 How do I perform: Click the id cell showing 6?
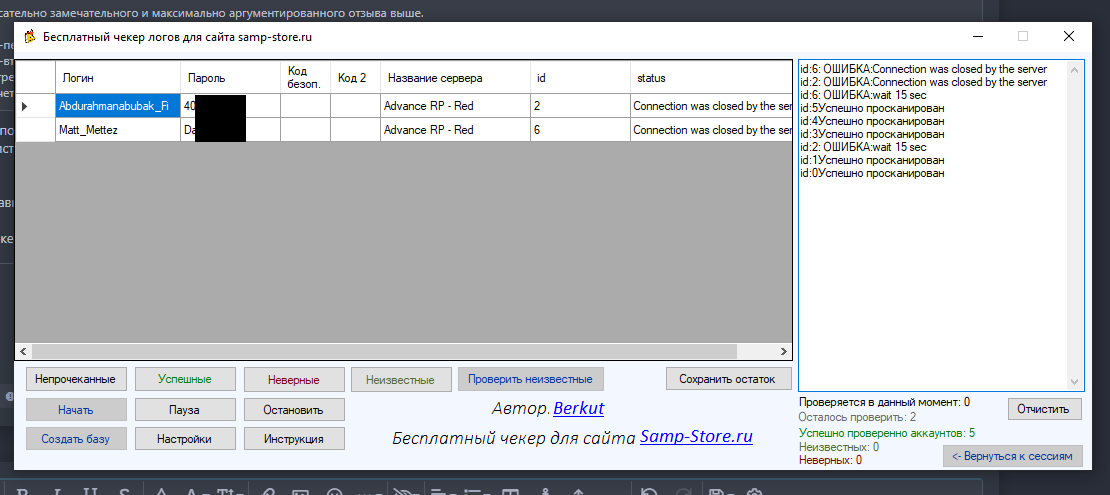[x=580, y=130]
